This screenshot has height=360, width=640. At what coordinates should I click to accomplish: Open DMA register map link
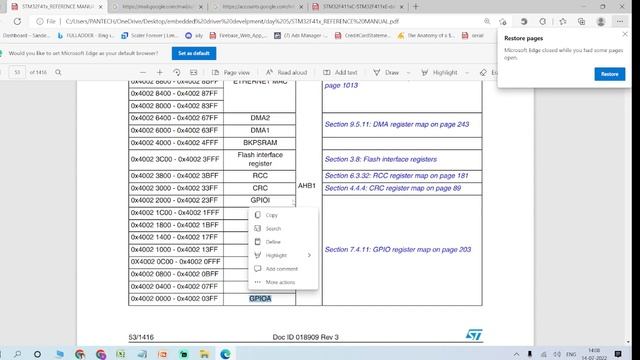coord(397,124)
